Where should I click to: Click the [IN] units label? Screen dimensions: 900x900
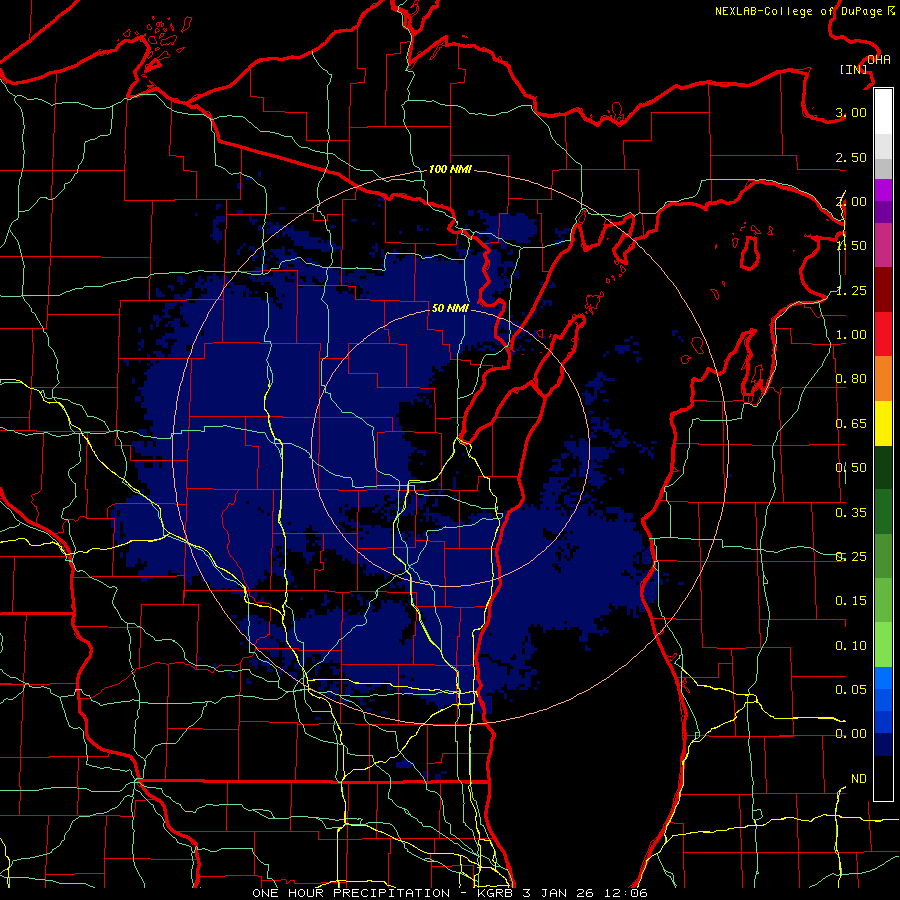(x=854, y=69)
